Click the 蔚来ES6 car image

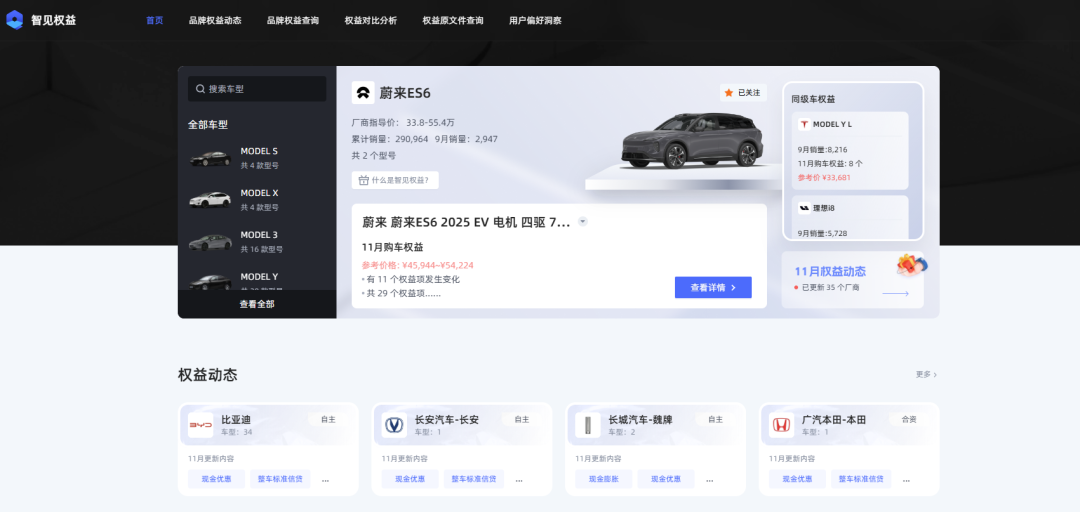tap(692, 141)
